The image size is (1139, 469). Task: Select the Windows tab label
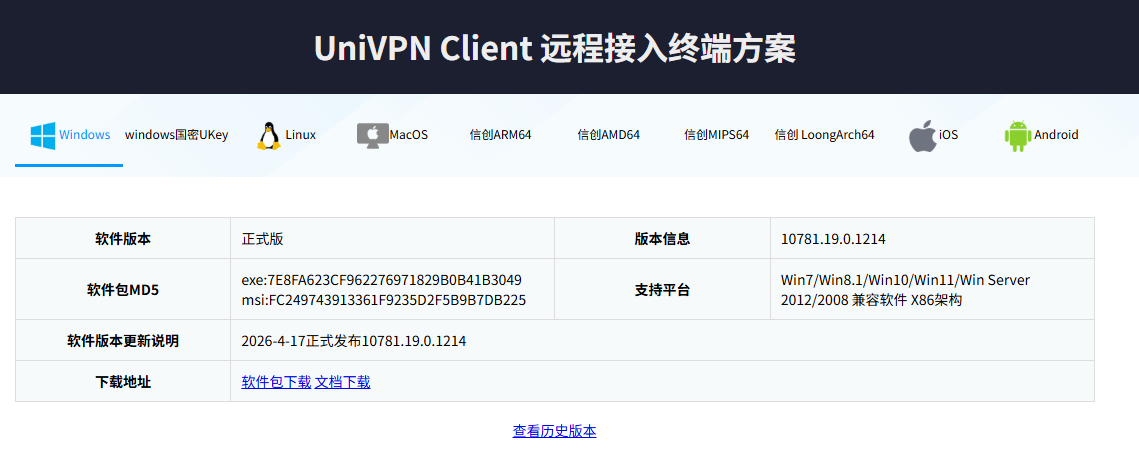pyautogui.click(x=84, y=135)
